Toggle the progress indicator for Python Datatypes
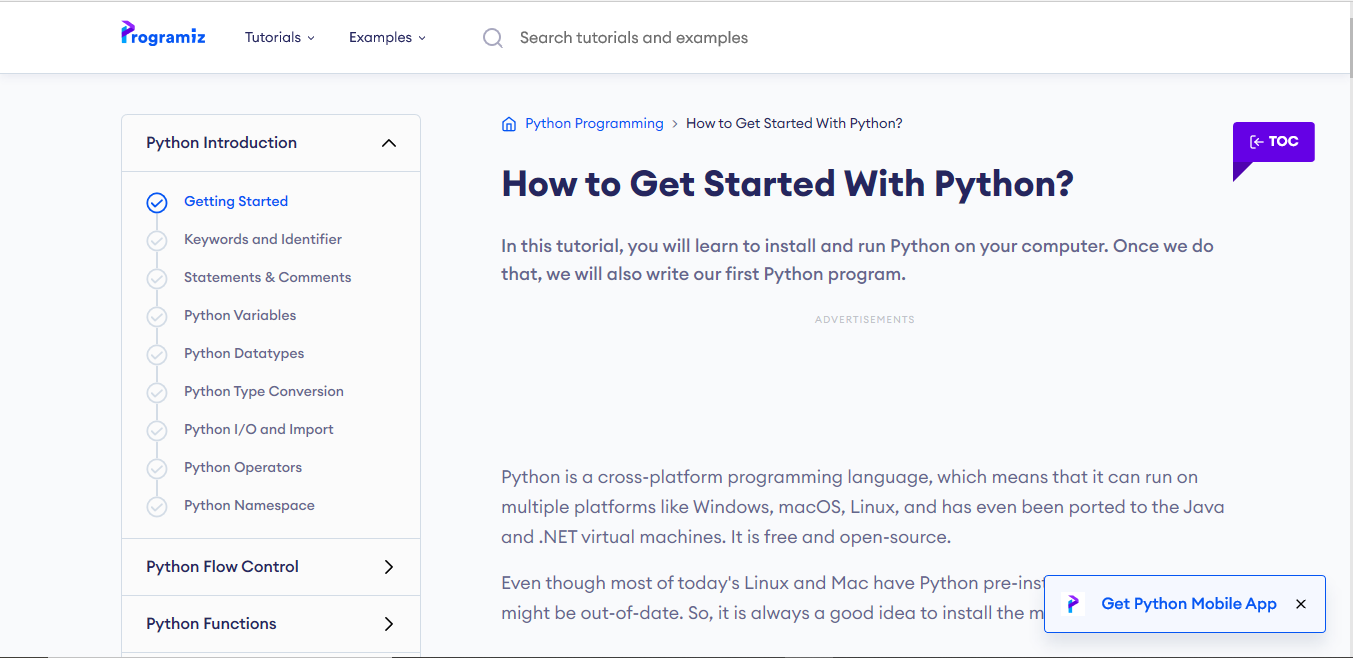Viewport: 1353px width, 658px height. [157, 354]
